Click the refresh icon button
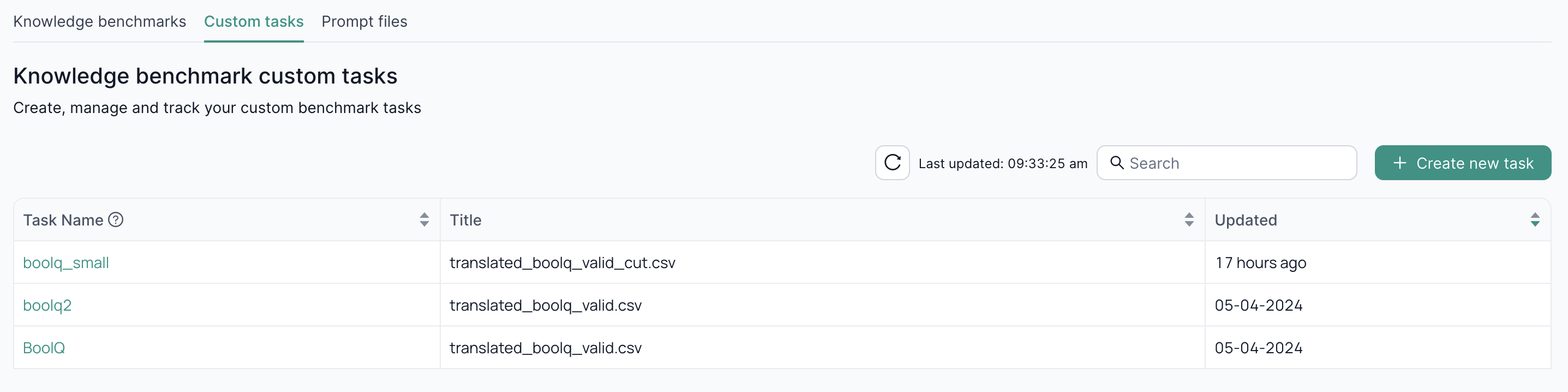 [x=891, y=163]
